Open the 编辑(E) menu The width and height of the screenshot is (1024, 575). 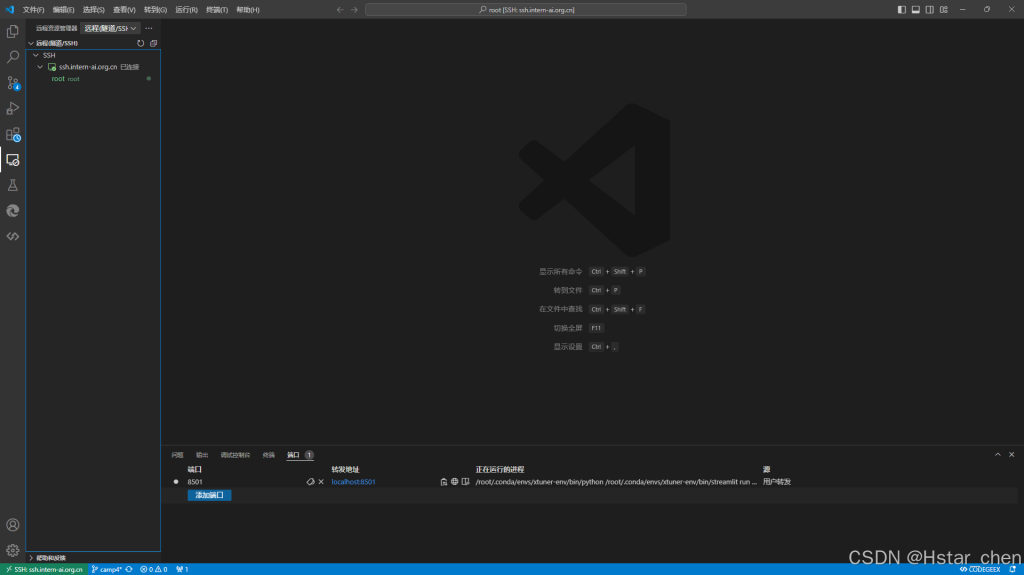(63, 10)
